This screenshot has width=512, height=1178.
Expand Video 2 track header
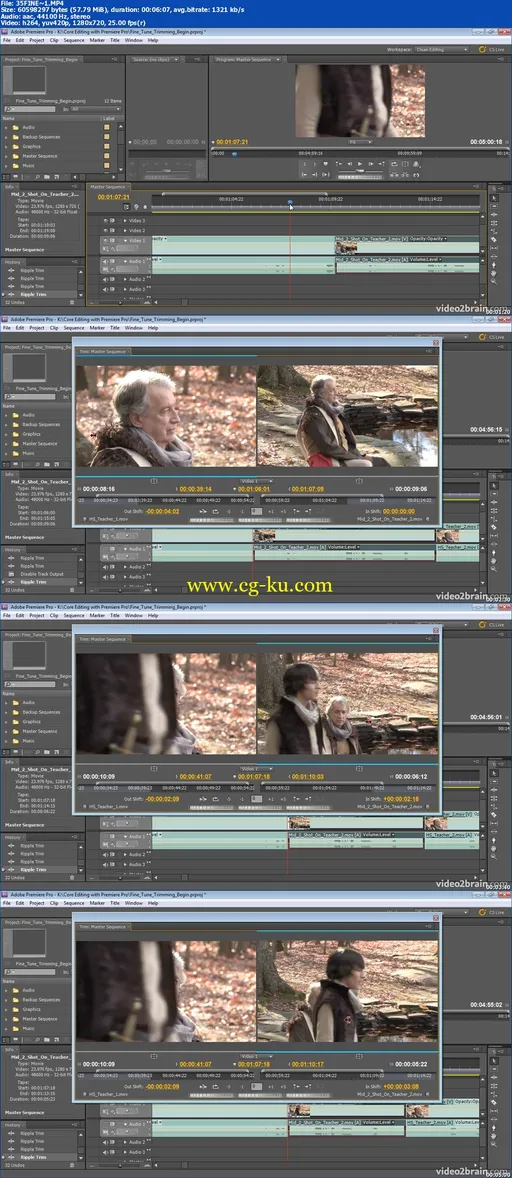click(x=125, y=231)
